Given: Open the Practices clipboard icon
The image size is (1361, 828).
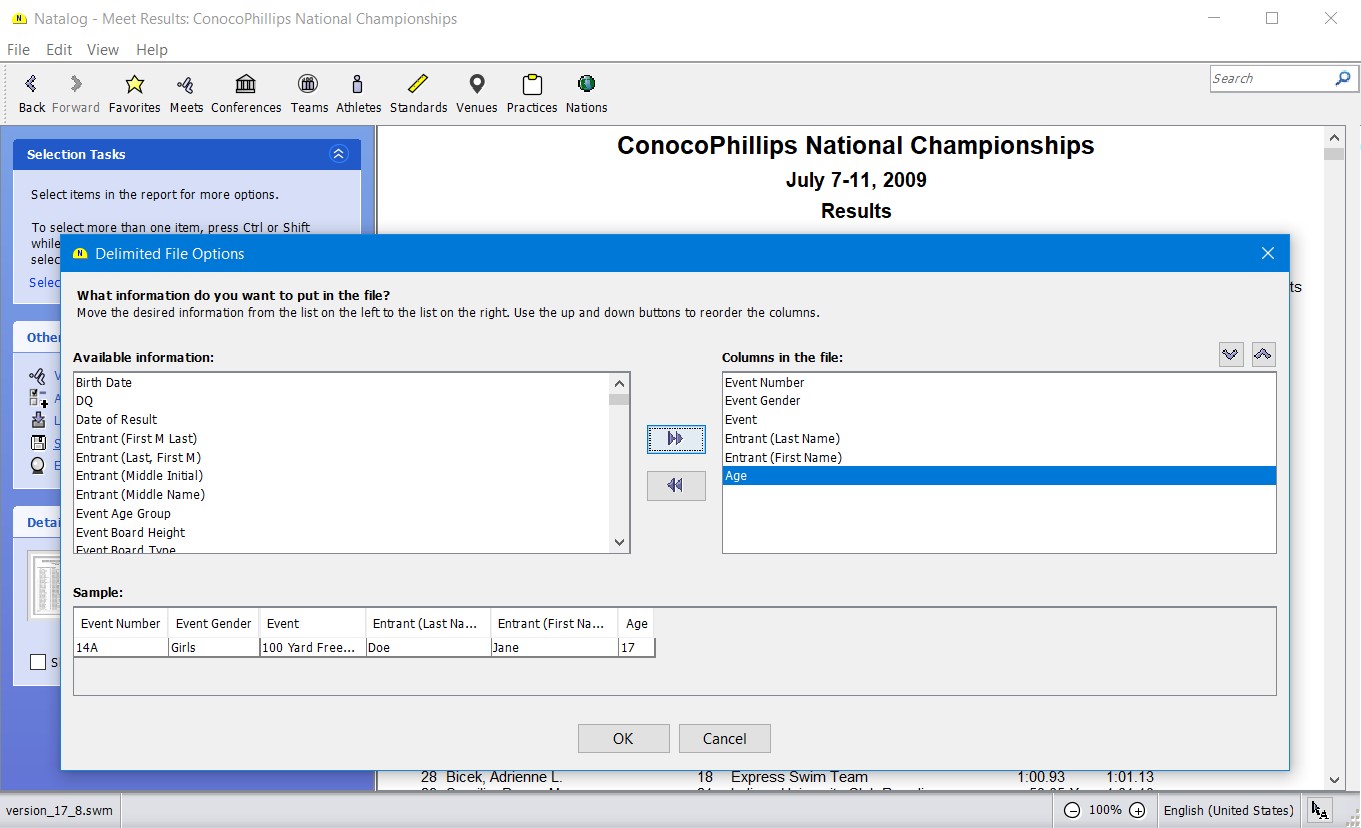Looking at the screenshot, I should pyautogui.click(x=532, y=85).
